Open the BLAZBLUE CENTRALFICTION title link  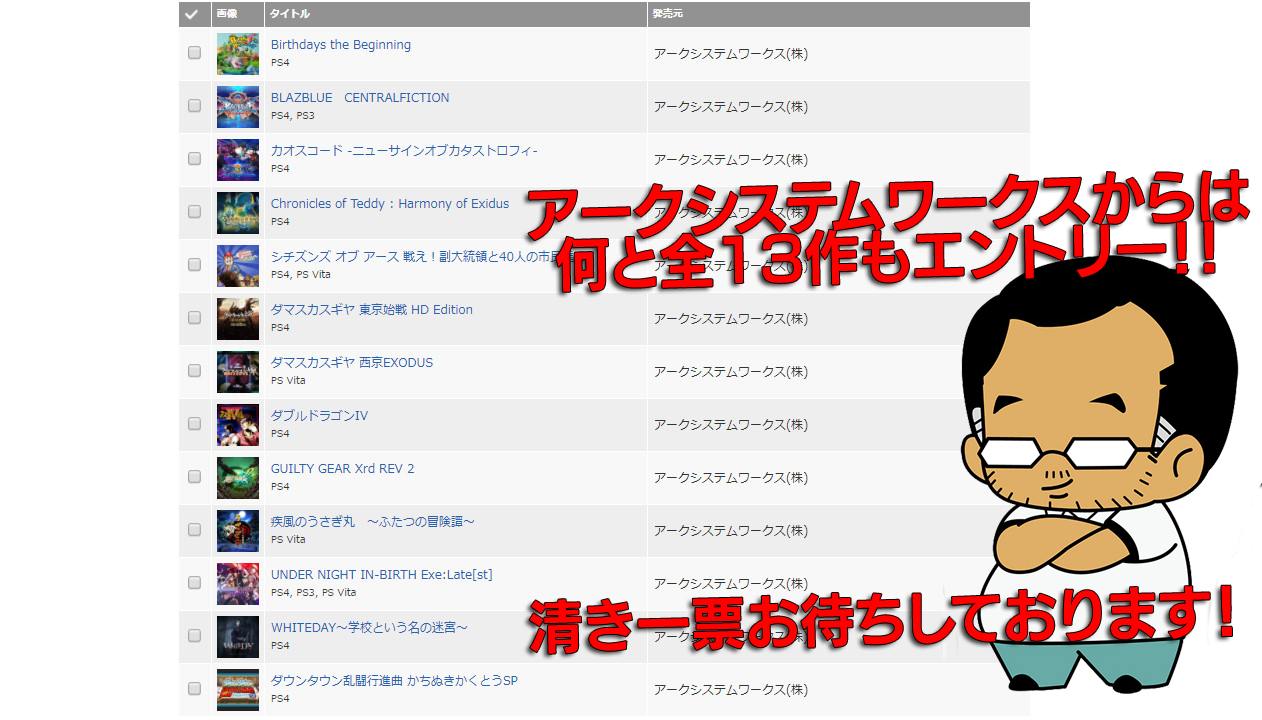360,98
